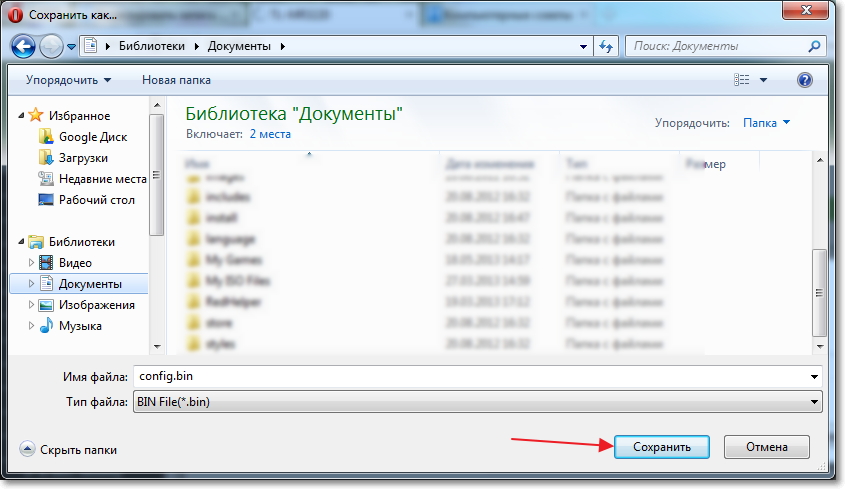Click the Сохранить button

(662, 447)
